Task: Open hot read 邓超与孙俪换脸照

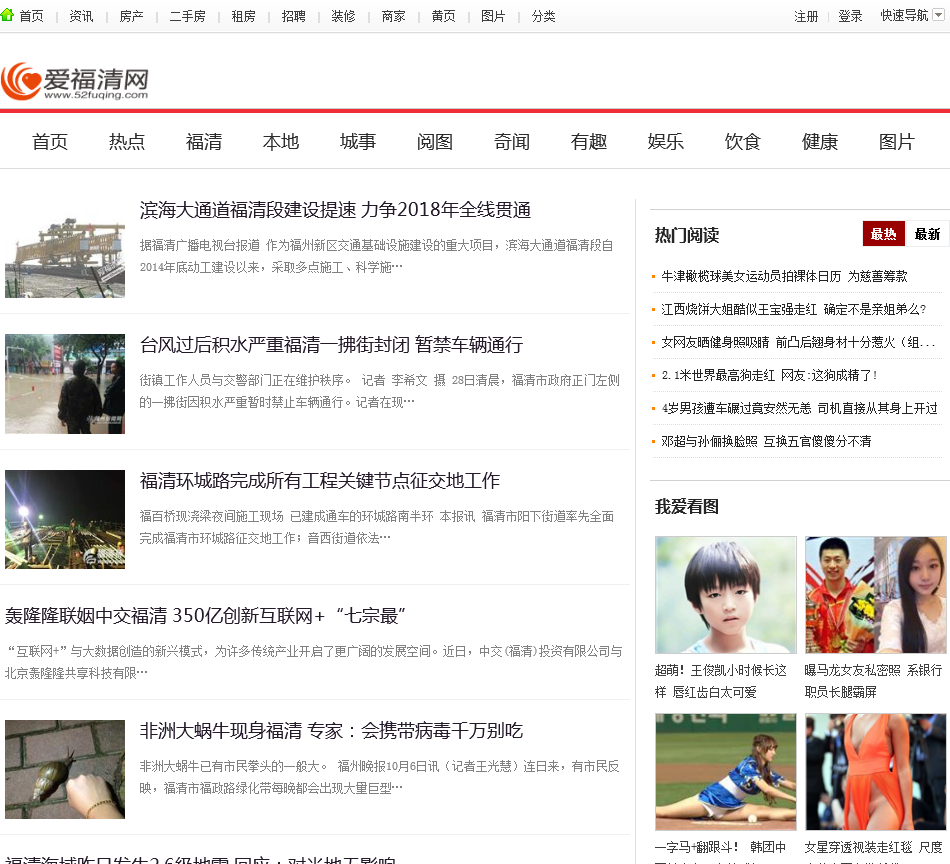Action: click(766, 441)
